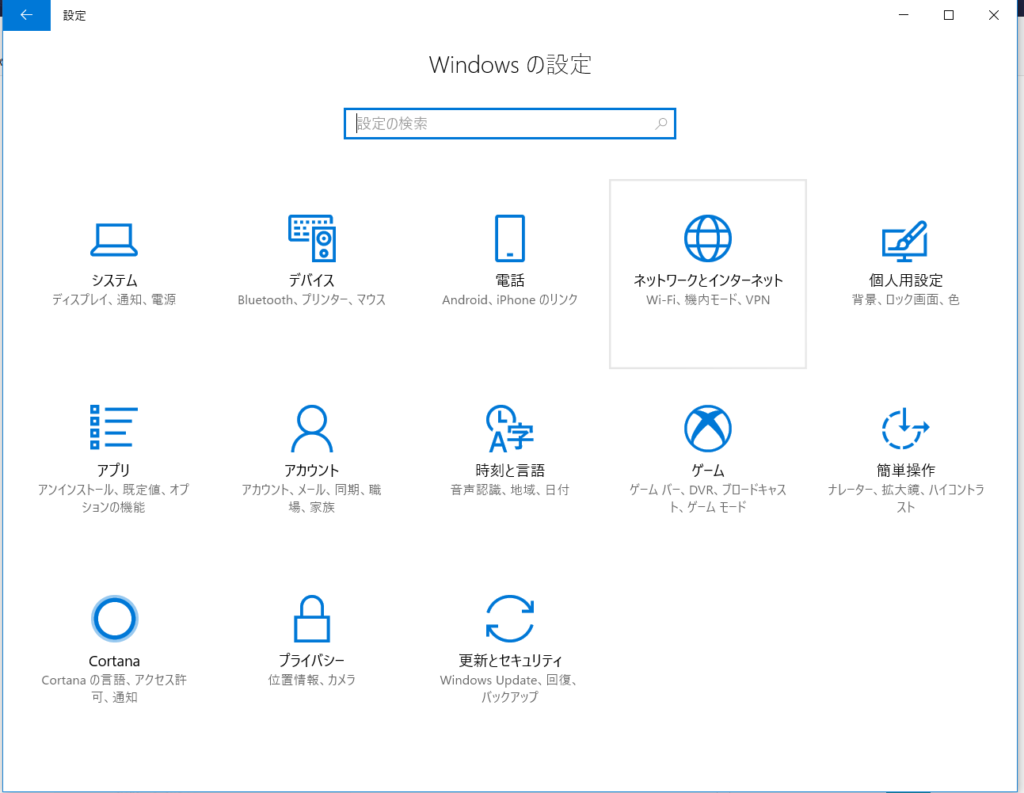Viewport: 1024px width, 793px height.
Task: Open the 更新とセキュリティ sync arrows icon
Action: 510,619
